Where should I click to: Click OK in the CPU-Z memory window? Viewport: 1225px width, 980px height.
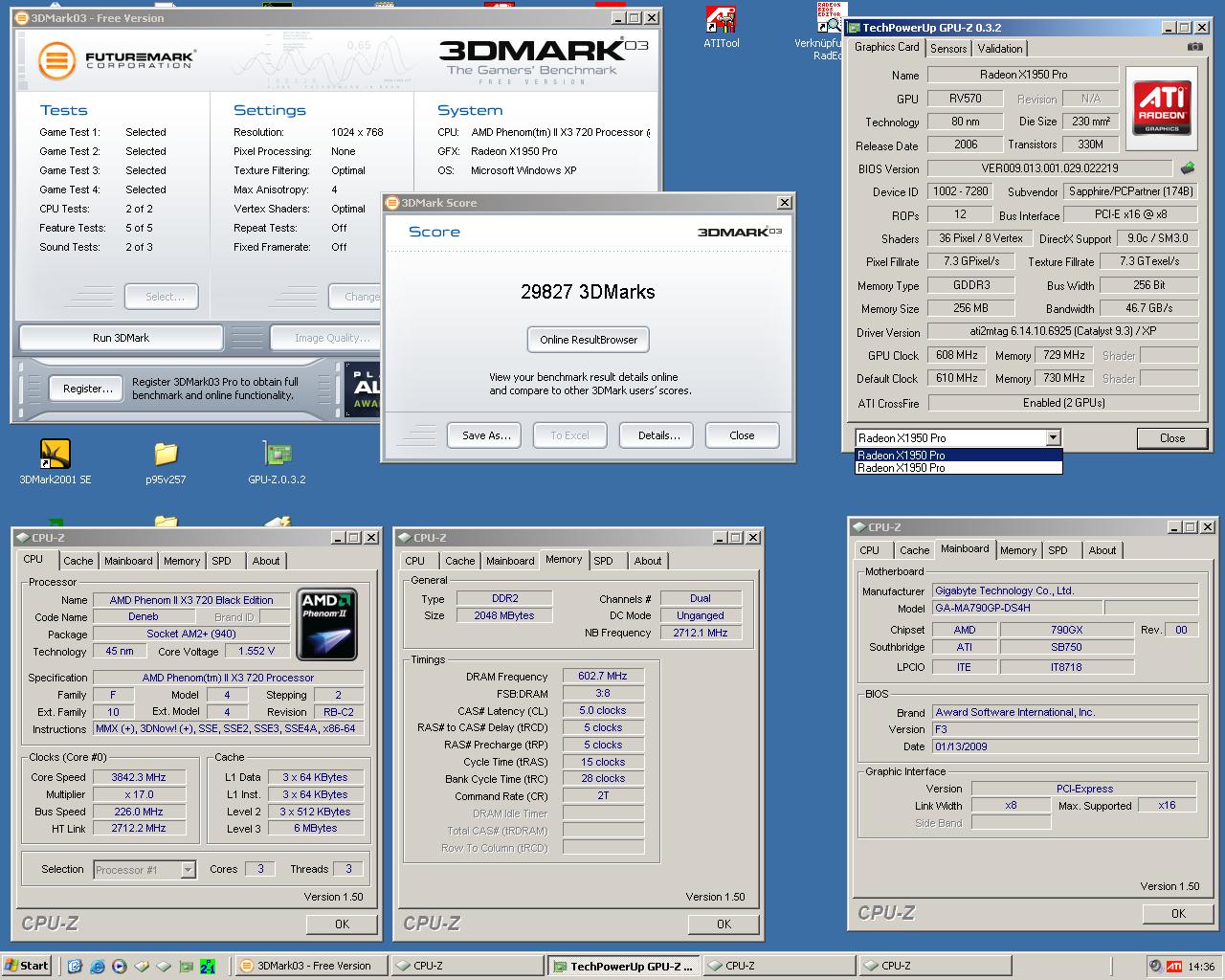724,924
